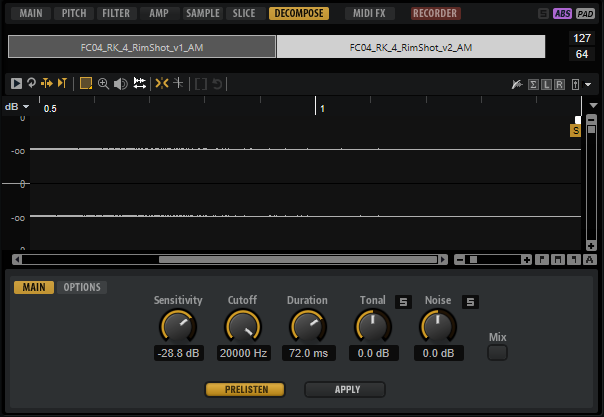Click the Cutoff value 20000 Hz
Image resolution: width=604 pixels, height=417 pixels.
243,353
